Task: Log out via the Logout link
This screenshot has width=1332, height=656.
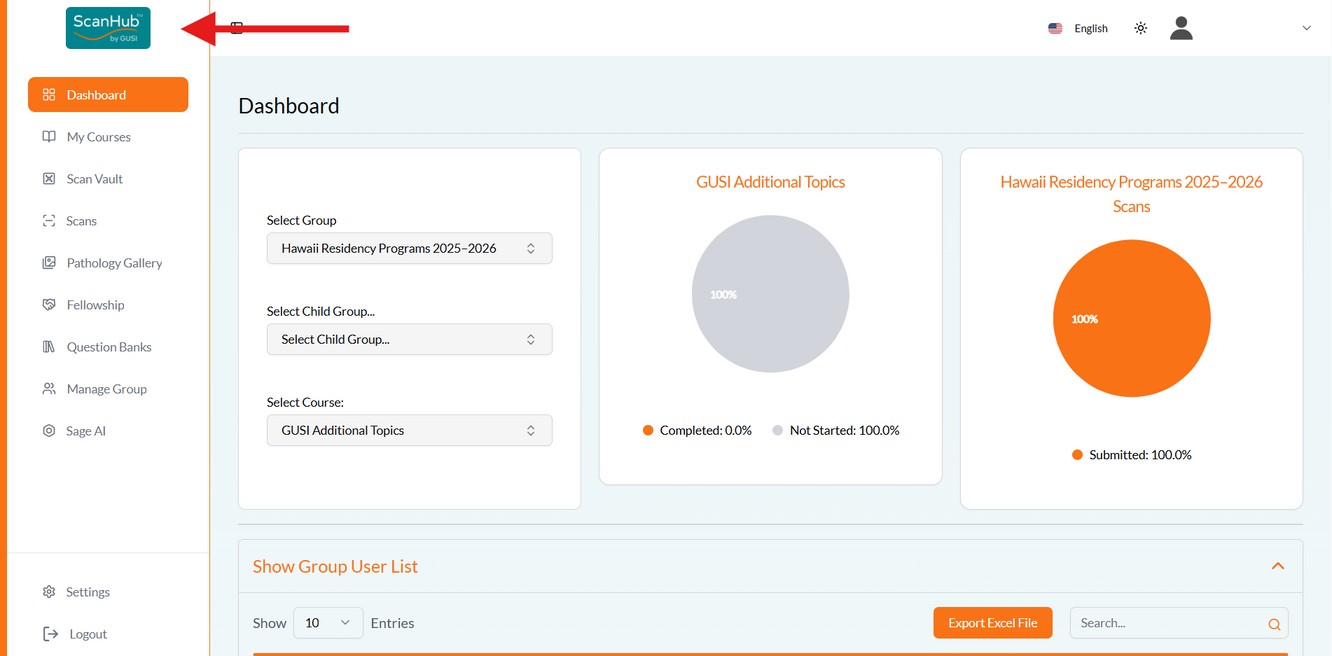Action: (x=88, y=634)
